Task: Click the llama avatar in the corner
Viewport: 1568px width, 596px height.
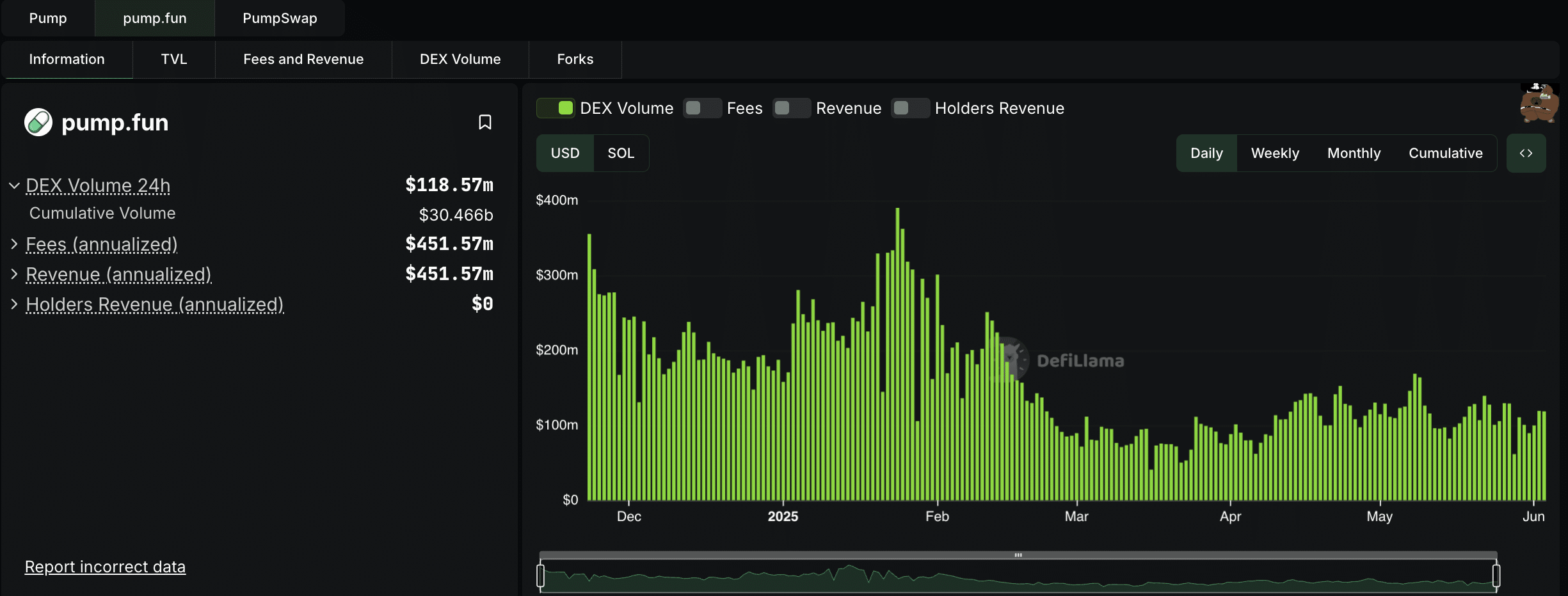Action: point(1539,102)
